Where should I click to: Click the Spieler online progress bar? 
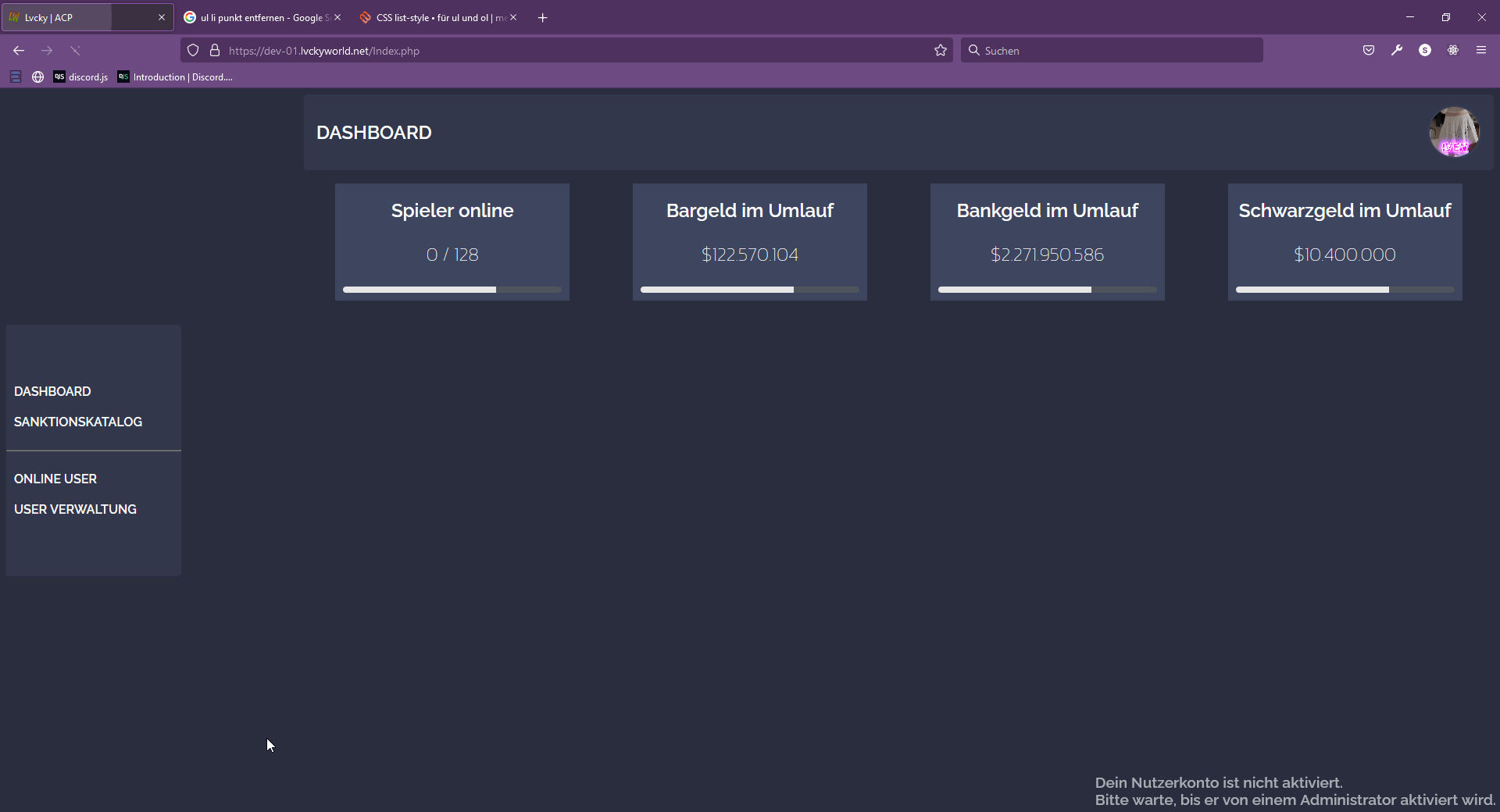point(452,290)
